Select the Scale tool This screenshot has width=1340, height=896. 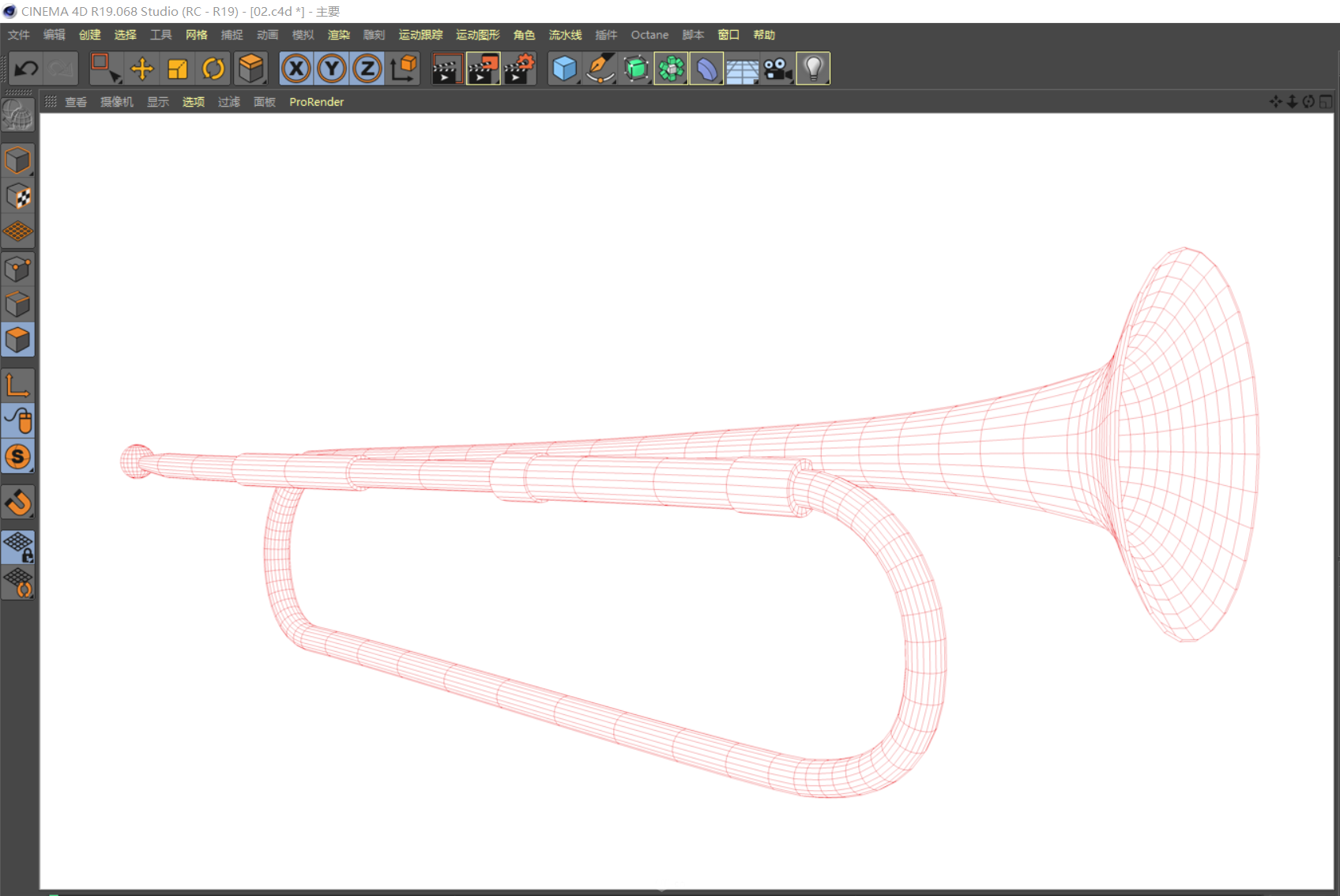point(178,69)
